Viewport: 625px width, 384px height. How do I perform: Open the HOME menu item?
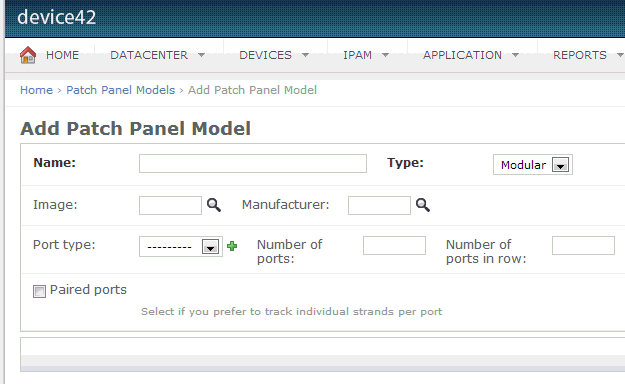(x=62, y=55)
